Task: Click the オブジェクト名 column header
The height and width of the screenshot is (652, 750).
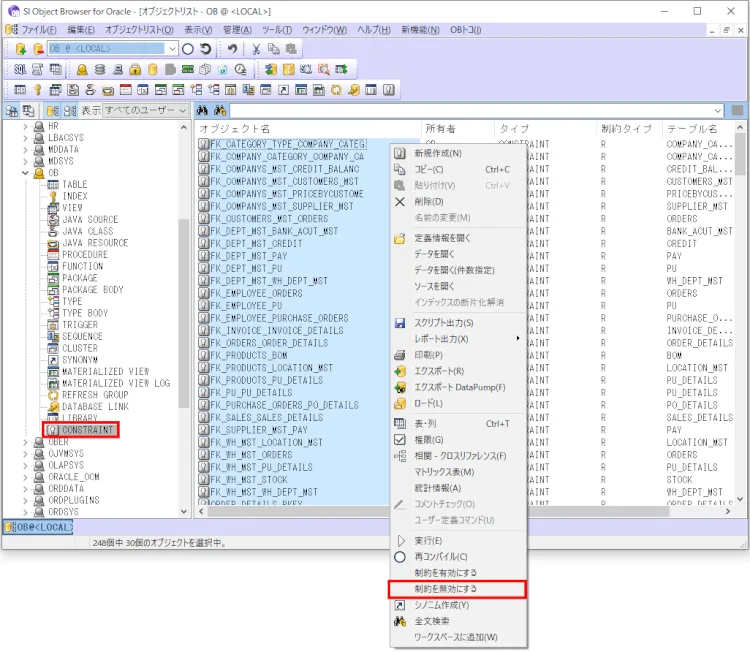Action: (x=309, y=129)
